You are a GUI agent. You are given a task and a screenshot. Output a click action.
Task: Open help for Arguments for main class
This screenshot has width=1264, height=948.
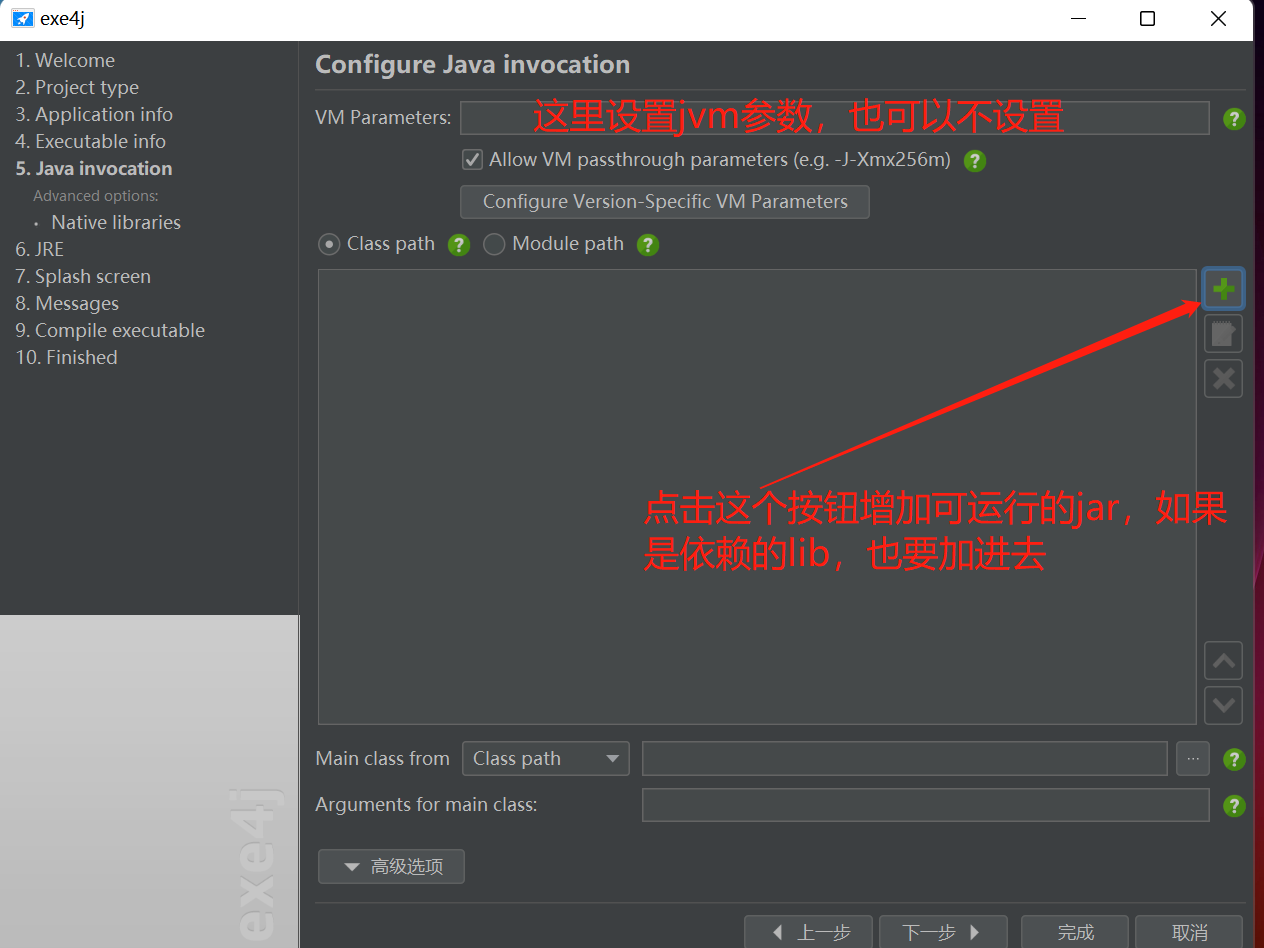[x=1234, y=805]
